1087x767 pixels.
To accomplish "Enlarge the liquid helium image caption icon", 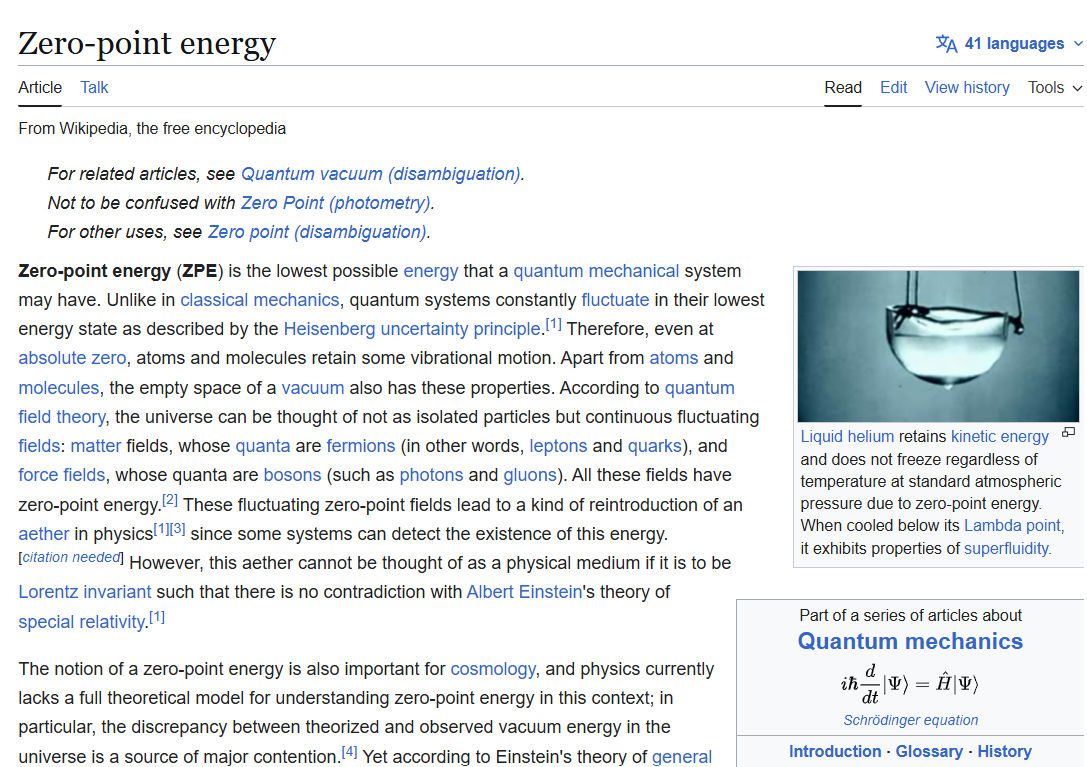I will click(x=1068, y=433).
